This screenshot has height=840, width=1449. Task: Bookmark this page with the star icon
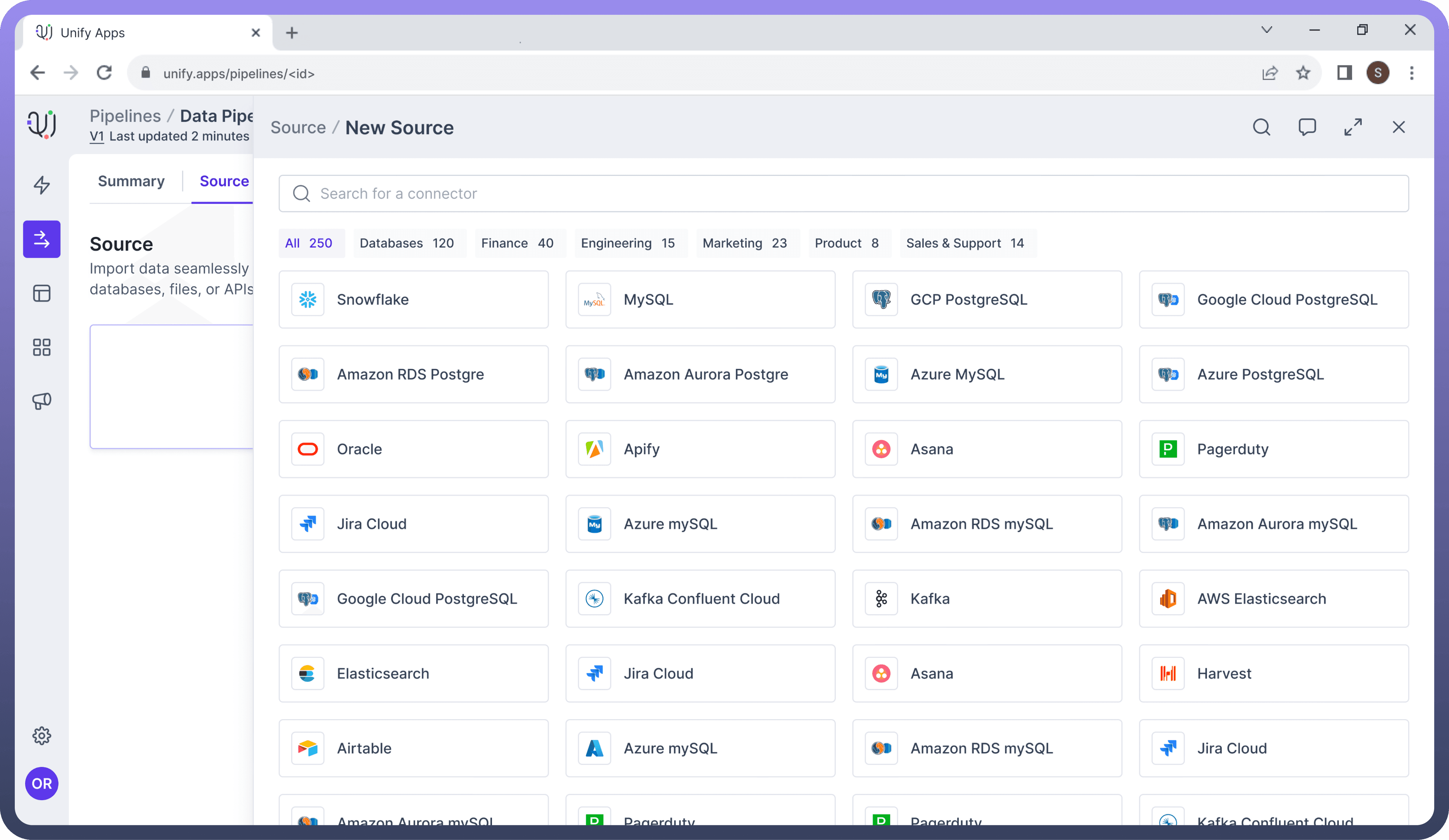click(x=1303, y=73)
